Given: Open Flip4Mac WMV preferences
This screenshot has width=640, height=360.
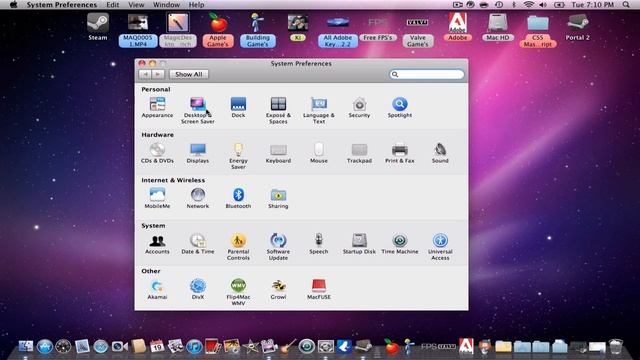Looking at the screenshot, I should pyautogui.click(x=238, y=292).
